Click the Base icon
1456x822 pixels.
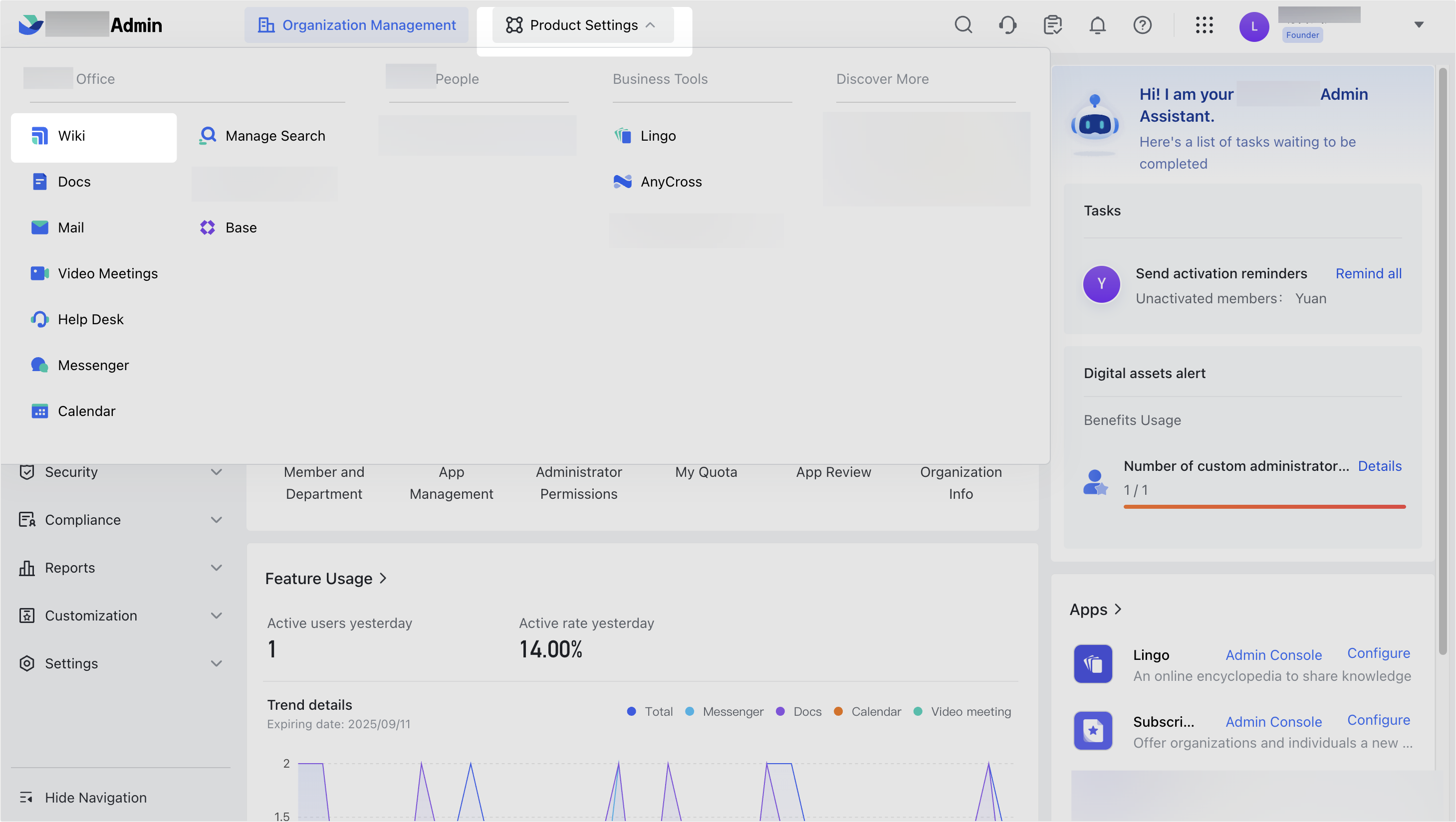[x=208, y=227]
